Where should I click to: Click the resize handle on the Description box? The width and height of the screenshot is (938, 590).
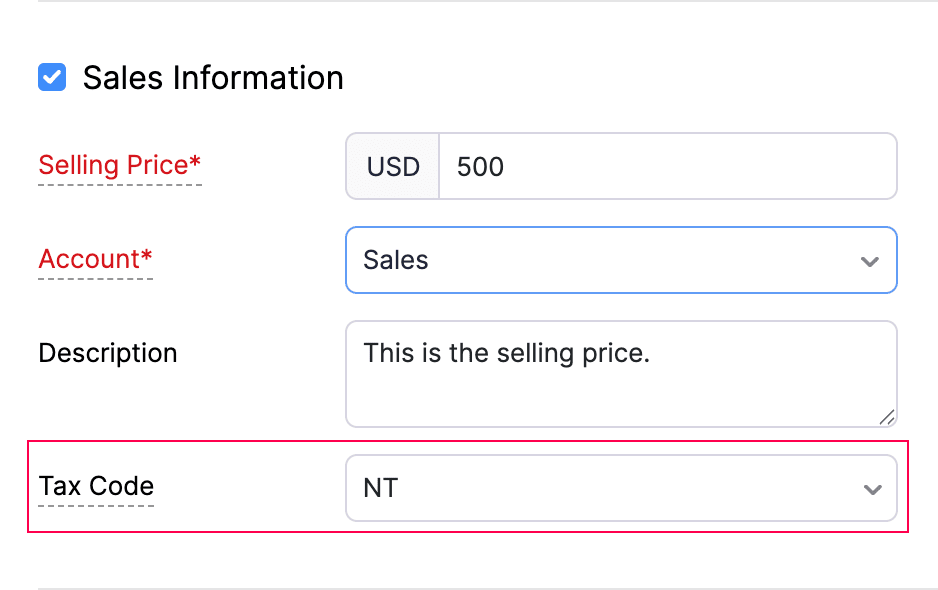tap(888, 418)
